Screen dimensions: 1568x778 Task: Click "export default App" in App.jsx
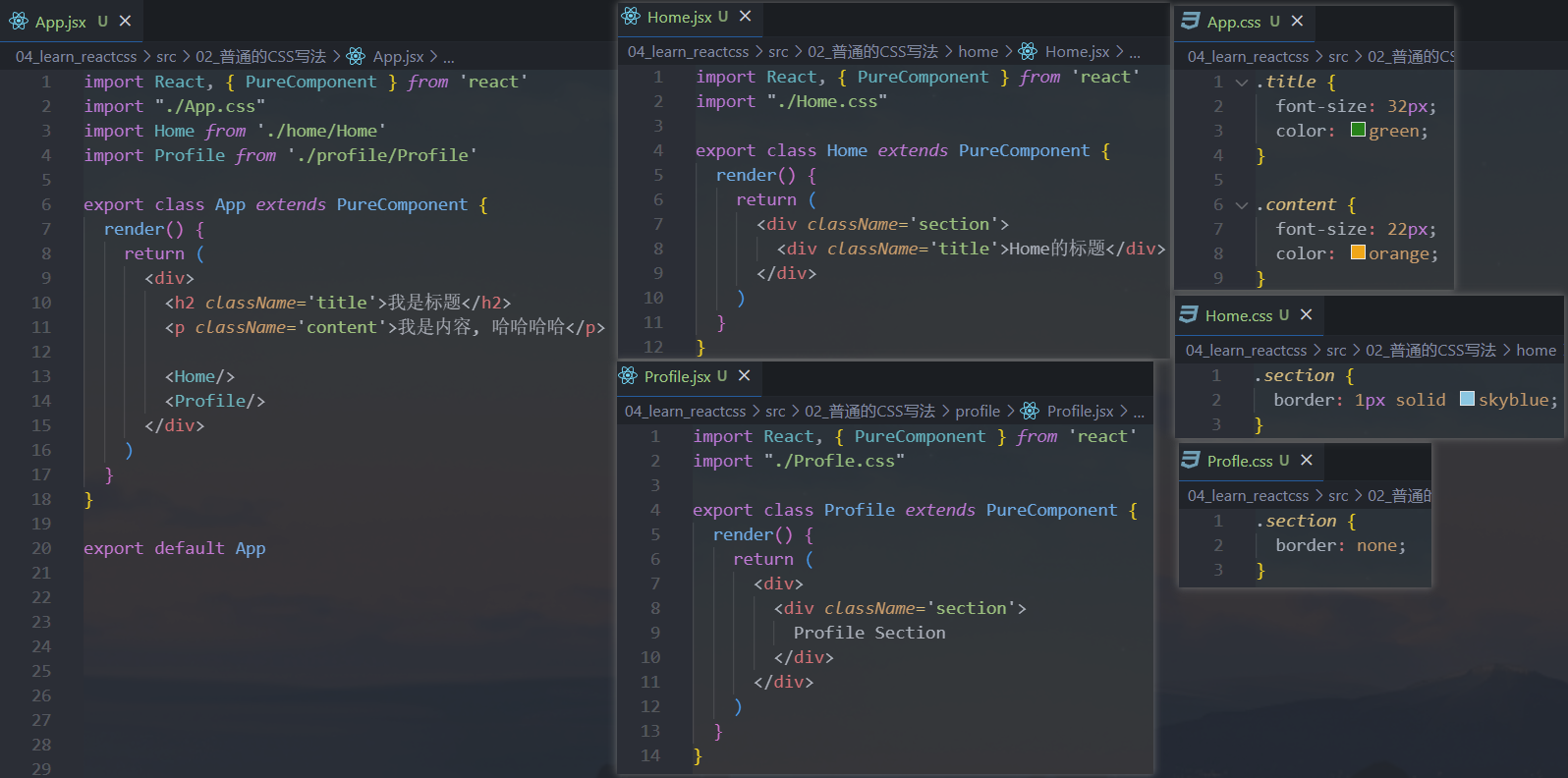(x=175, y=548)
